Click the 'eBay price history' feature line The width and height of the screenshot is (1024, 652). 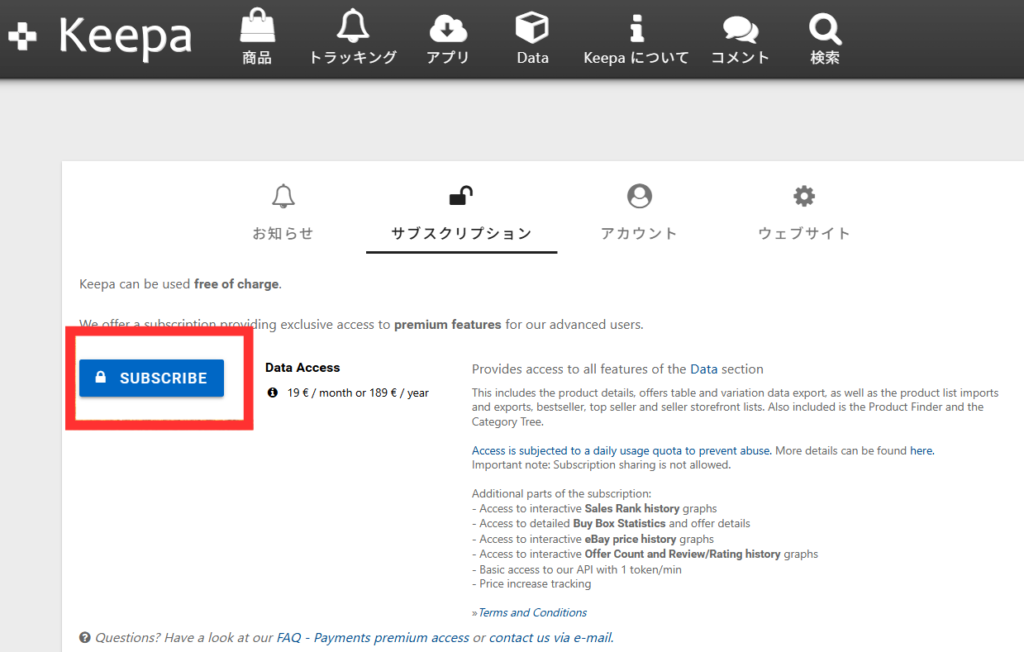592,539
